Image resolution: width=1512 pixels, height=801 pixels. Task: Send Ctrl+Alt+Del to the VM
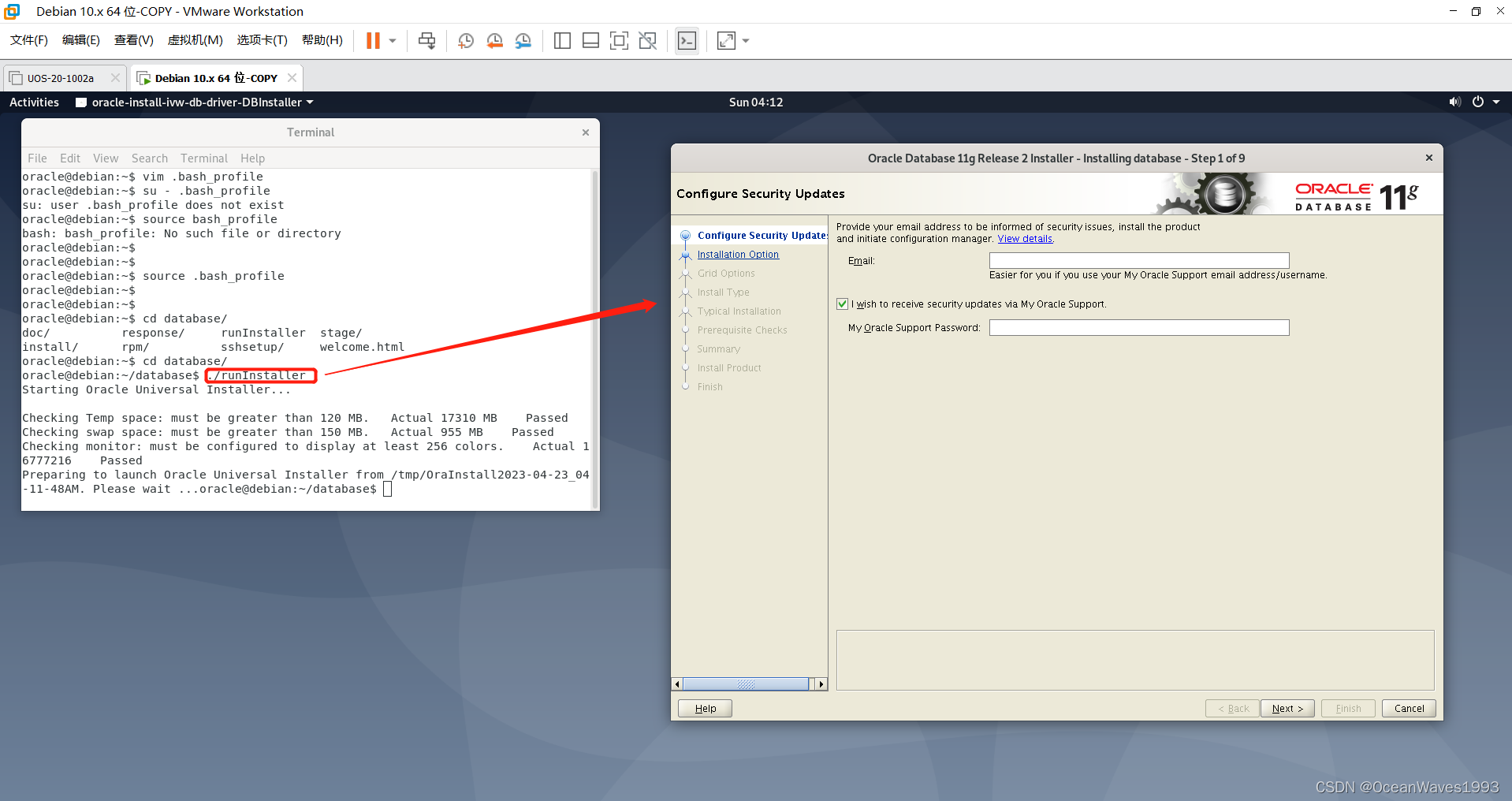426,41
